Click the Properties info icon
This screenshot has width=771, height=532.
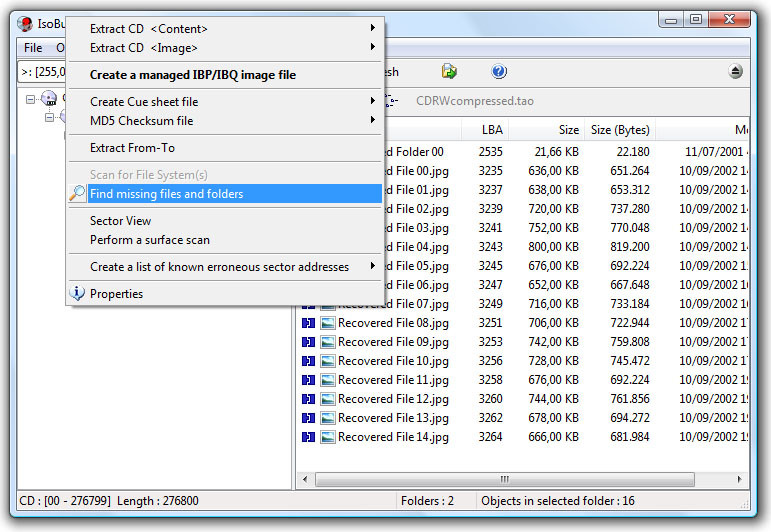tap(77, 293)
